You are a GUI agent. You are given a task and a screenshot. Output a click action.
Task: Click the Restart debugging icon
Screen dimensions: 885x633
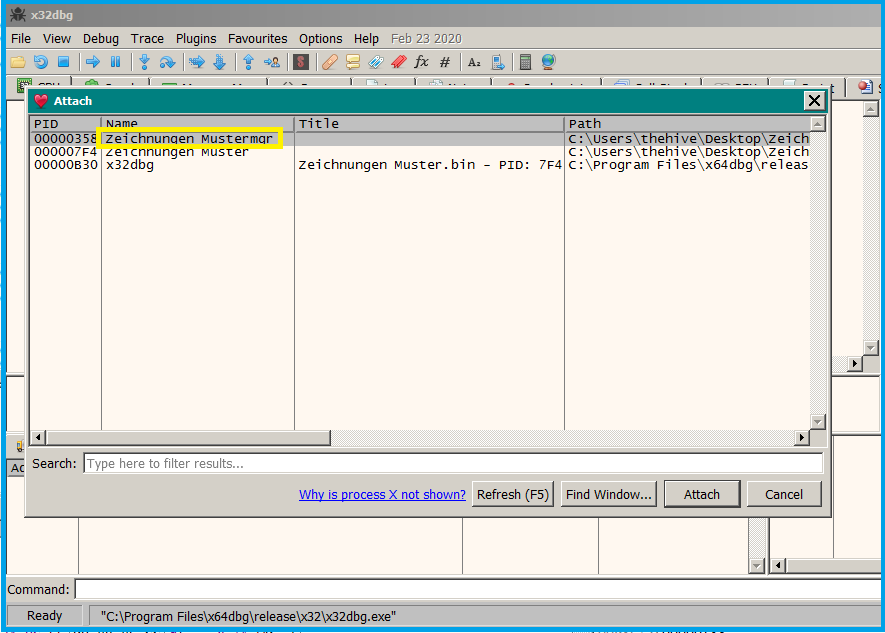click(x=41, y=62)
